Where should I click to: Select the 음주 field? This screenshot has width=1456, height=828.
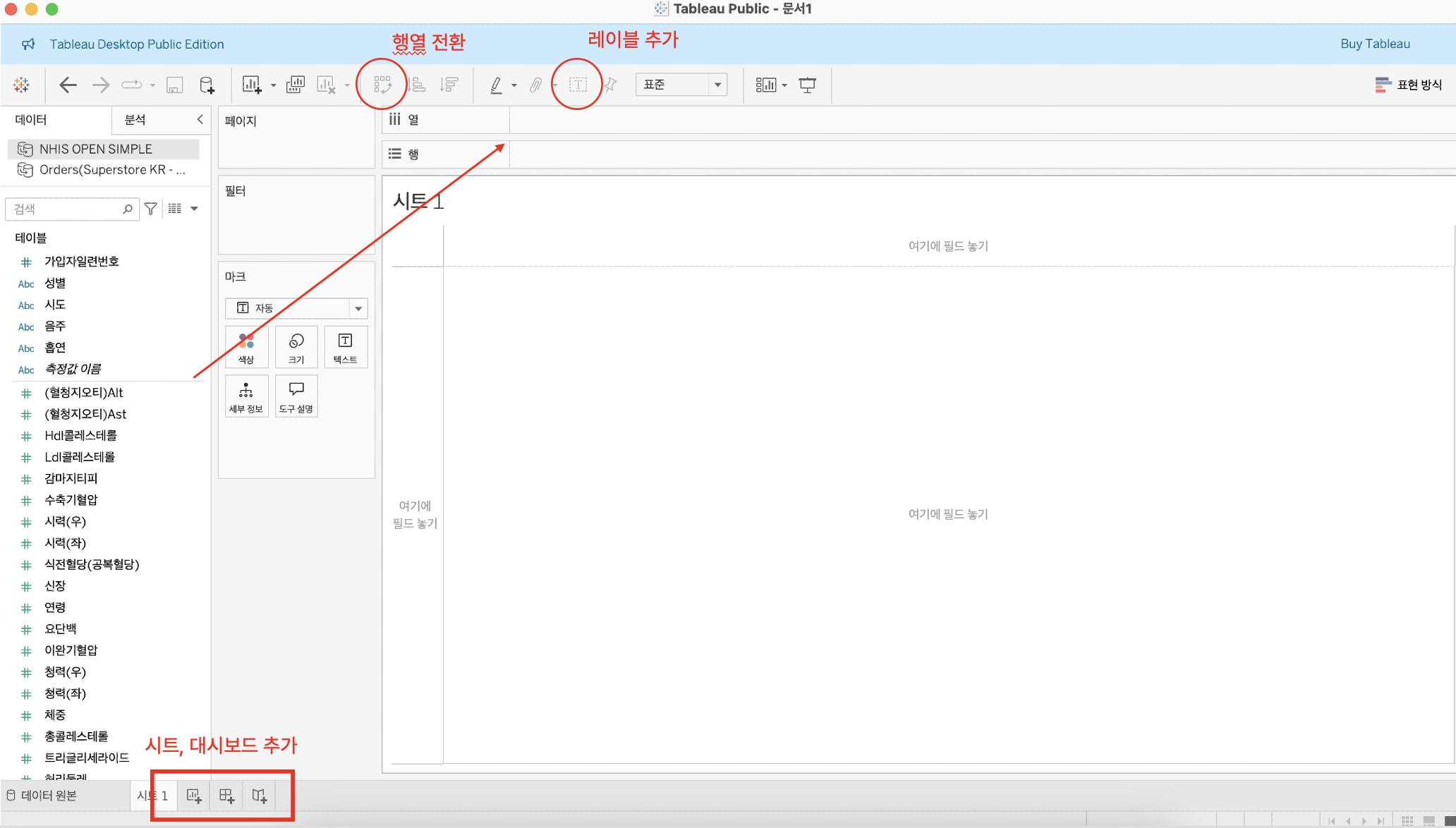tap(55, 327)
